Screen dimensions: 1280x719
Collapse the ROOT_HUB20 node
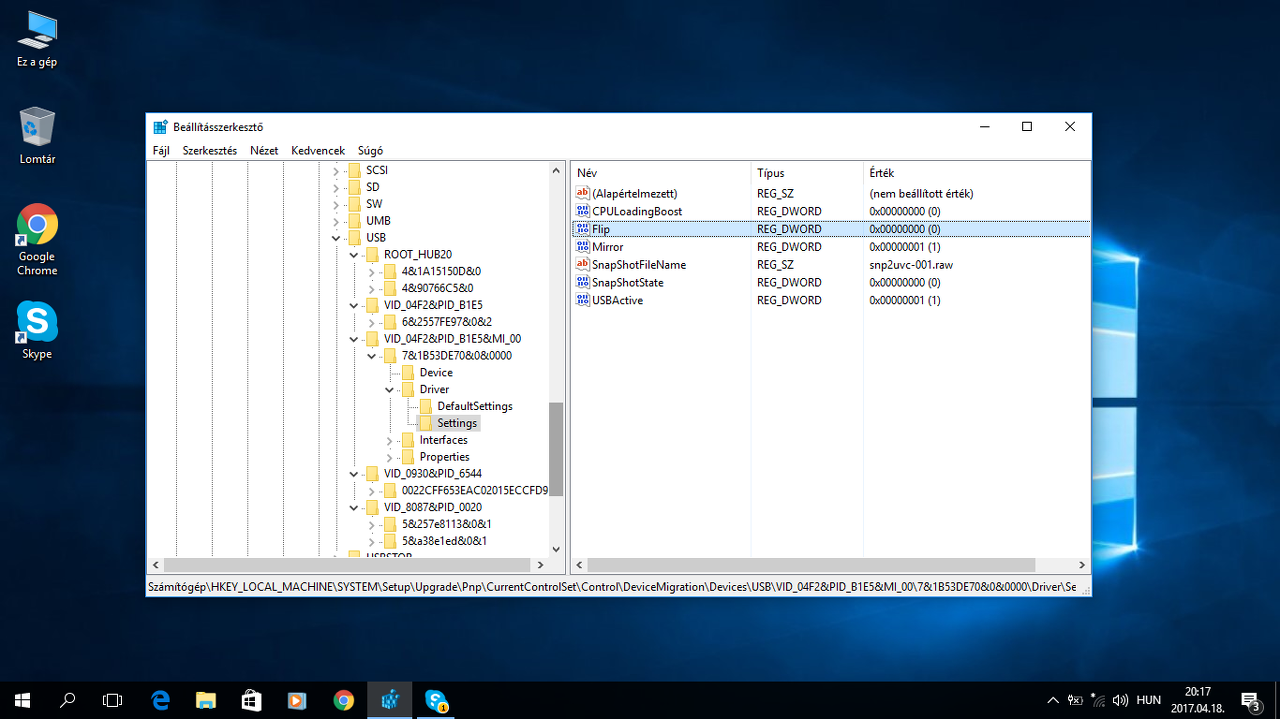355,255
